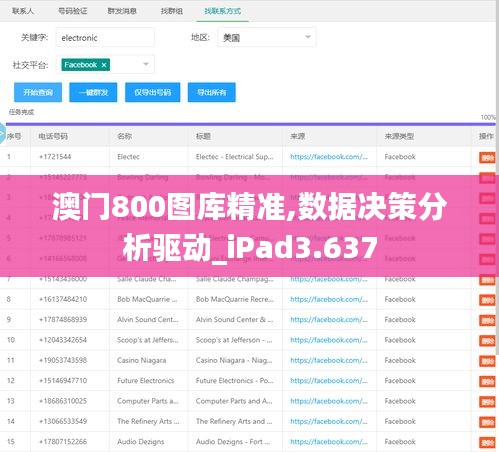Open the facebook.com link for Scoop's at Jefferson
The width and height of the screenshot is (499, 452).
pyautogui.click(x=329, y=340)
